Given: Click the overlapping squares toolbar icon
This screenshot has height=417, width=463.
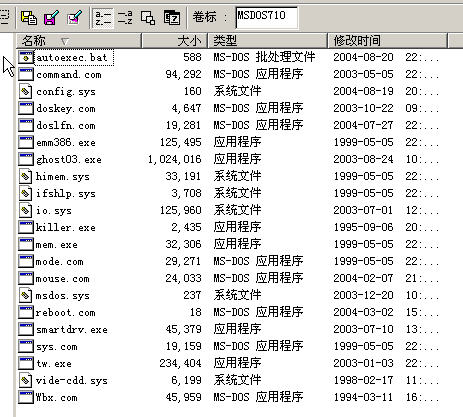Looking at the screenshot, I should tap(148, 17).
